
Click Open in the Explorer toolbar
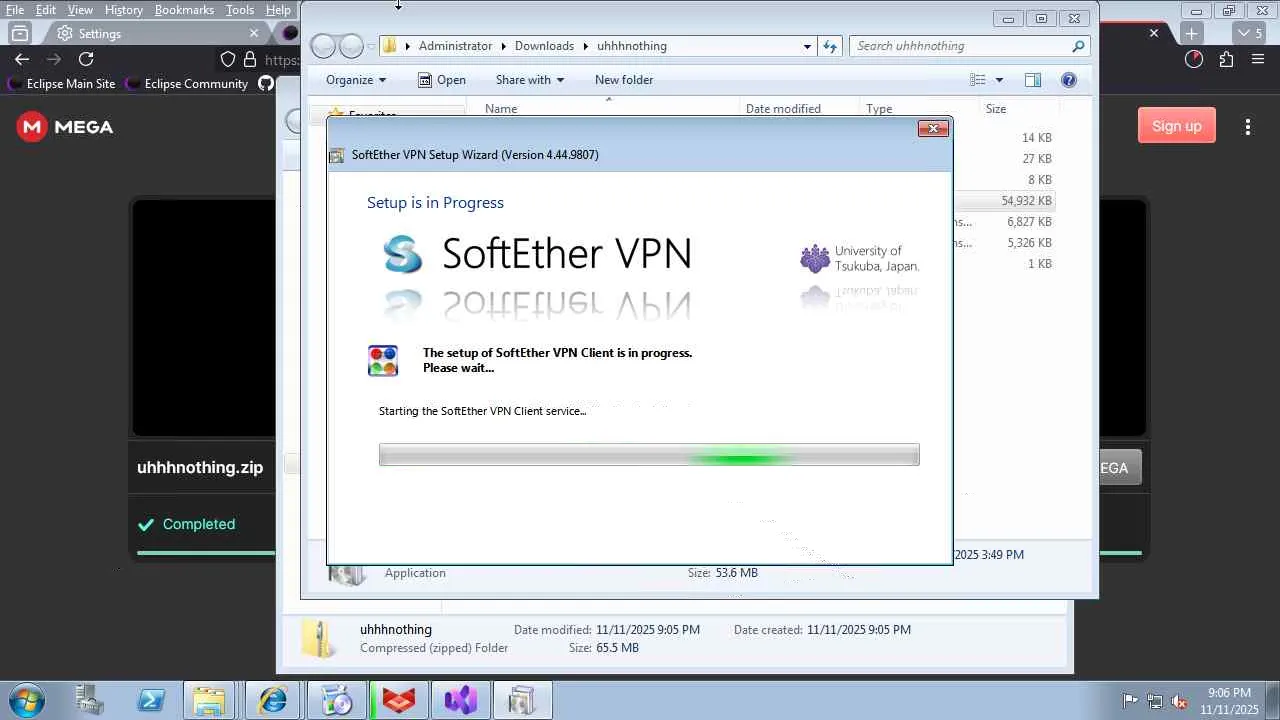pos(441,80)
